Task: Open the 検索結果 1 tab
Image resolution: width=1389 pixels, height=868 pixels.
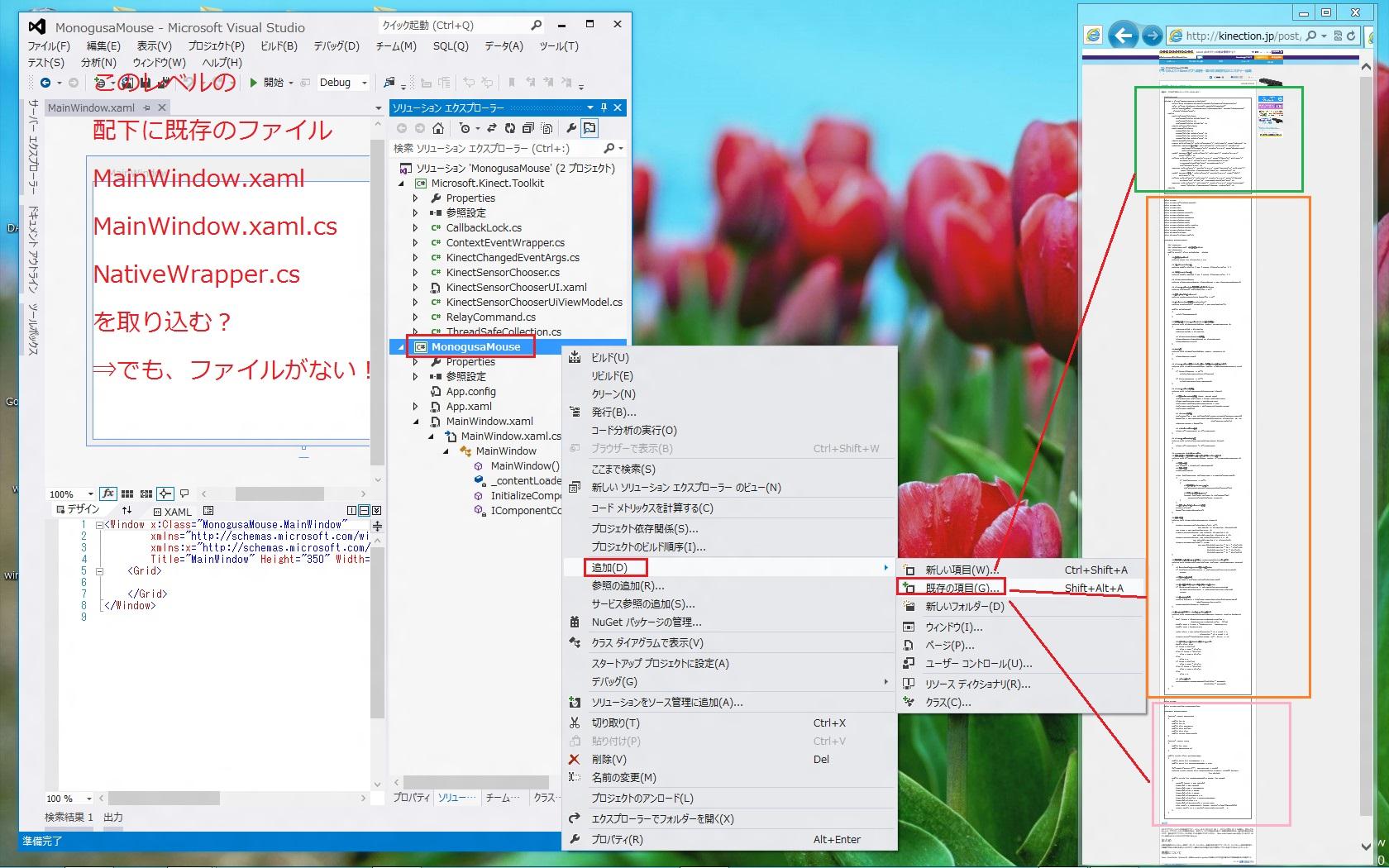Action: (69, 817)
